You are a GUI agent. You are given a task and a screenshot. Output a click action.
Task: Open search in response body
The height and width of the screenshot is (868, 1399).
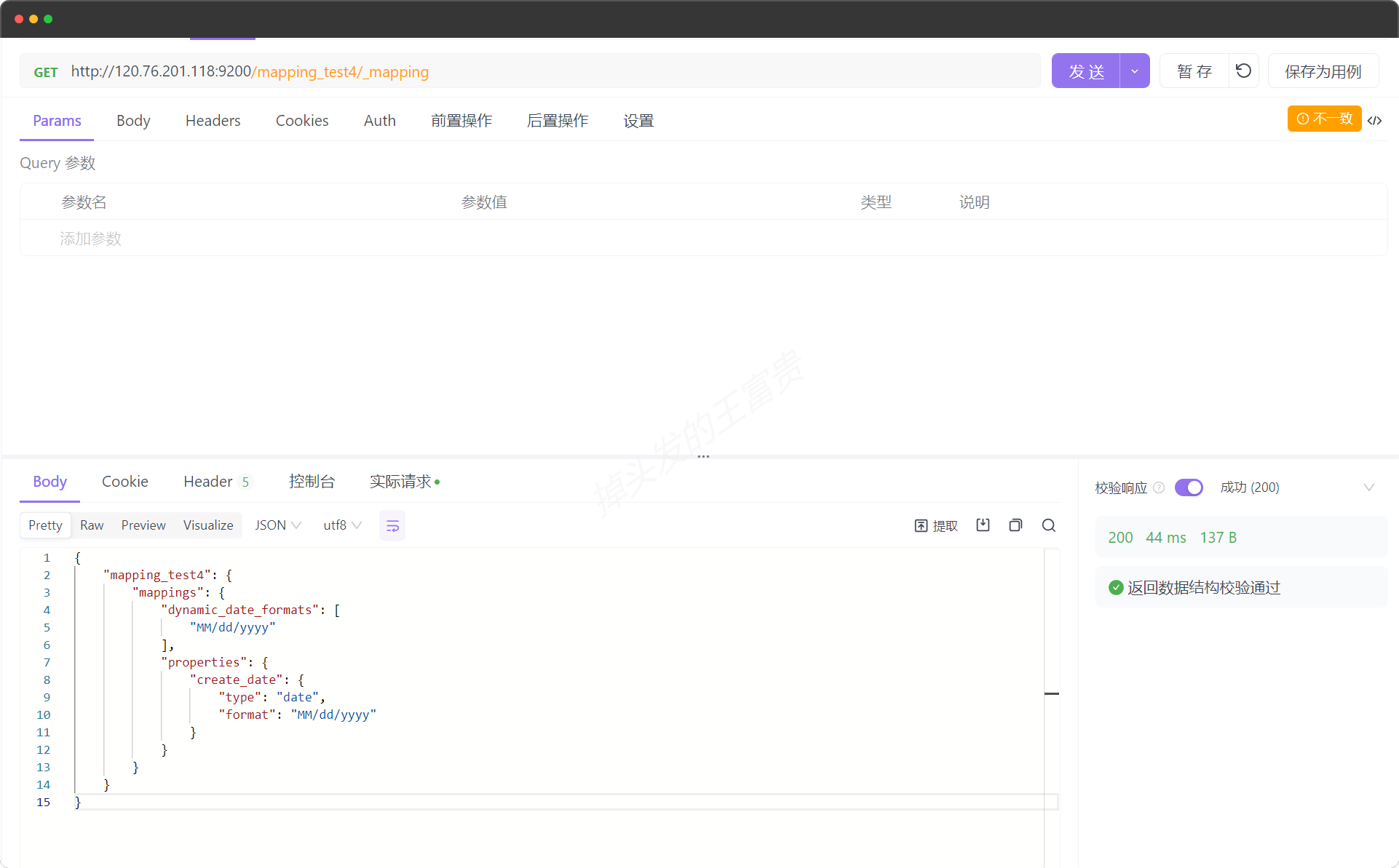click(x=1049, y=525)
